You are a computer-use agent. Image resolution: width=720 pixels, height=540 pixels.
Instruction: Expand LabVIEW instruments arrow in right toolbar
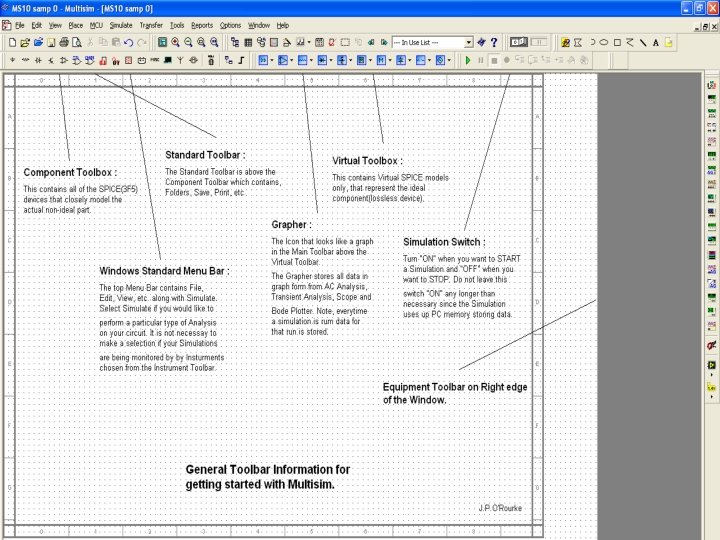tap(712, 375)
